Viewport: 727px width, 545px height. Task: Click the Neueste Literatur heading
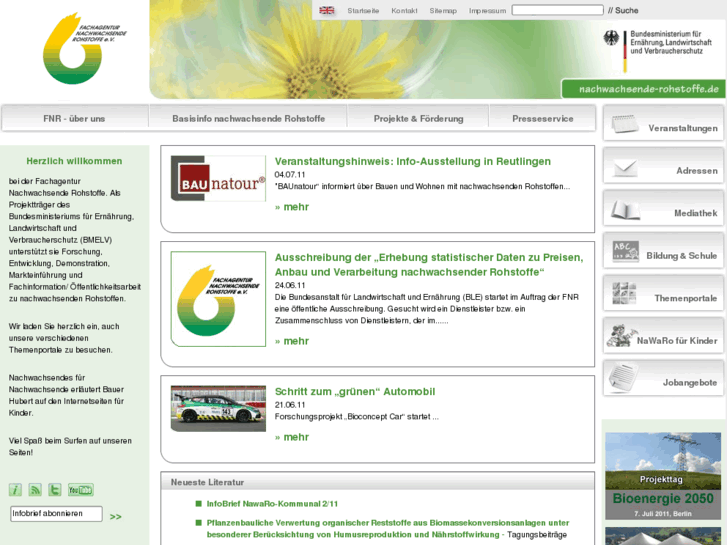click(x=207, y=482)
